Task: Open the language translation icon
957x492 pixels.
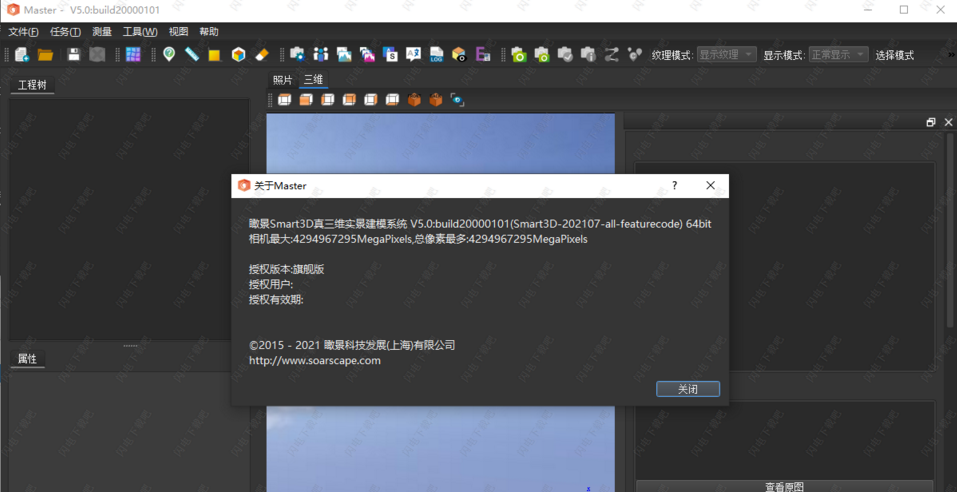Action: (413, 55)
